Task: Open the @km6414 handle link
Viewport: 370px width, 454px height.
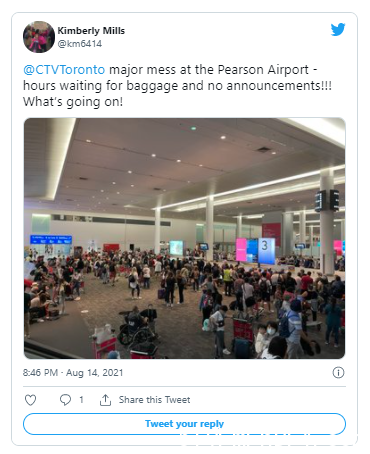Action: [x=80, y=44]
